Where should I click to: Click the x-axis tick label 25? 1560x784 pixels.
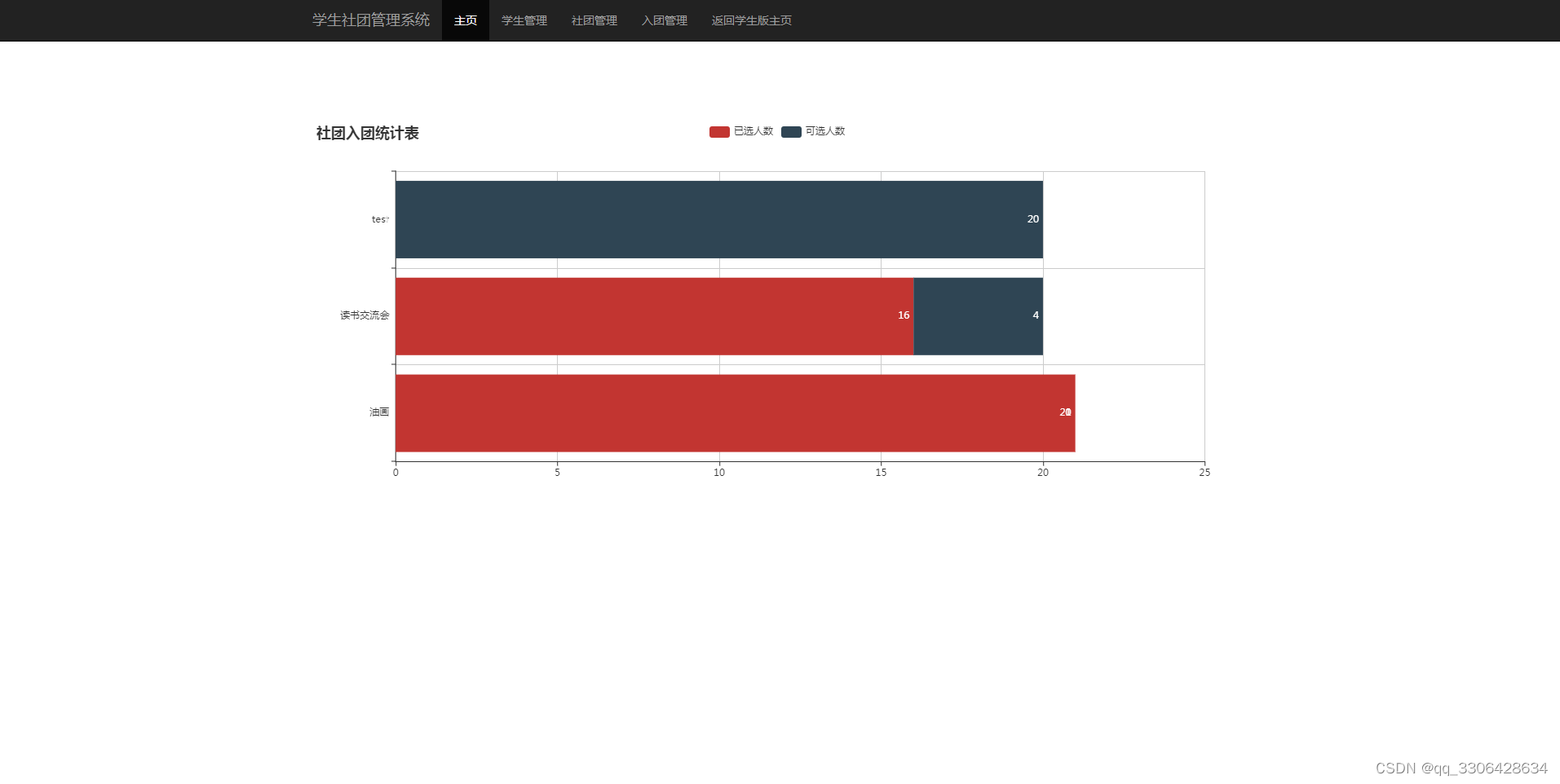click(x=1204, y=473)
